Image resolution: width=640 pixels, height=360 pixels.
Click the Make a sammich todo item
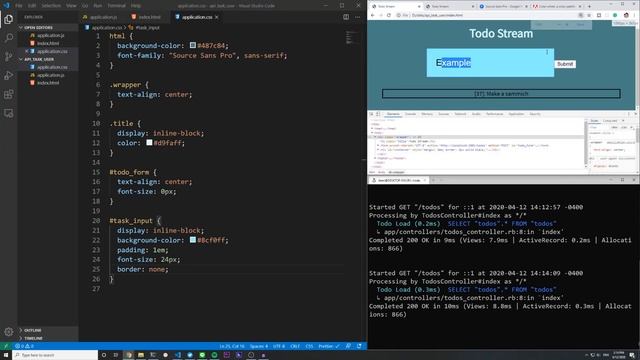501,94
